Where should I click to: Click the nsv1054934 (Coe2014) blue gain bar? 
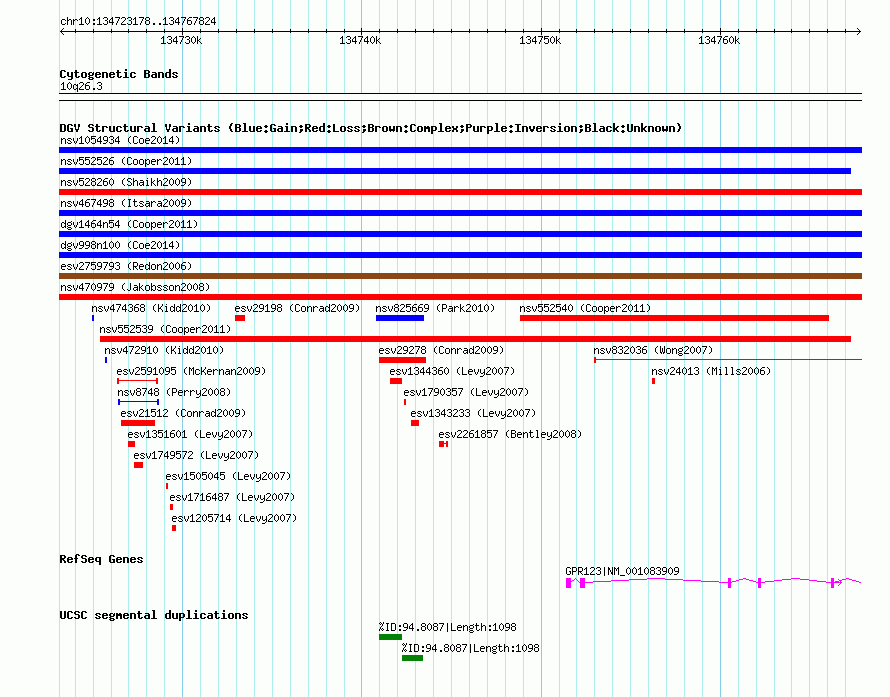pyautogui.click(x=460, y=150)
